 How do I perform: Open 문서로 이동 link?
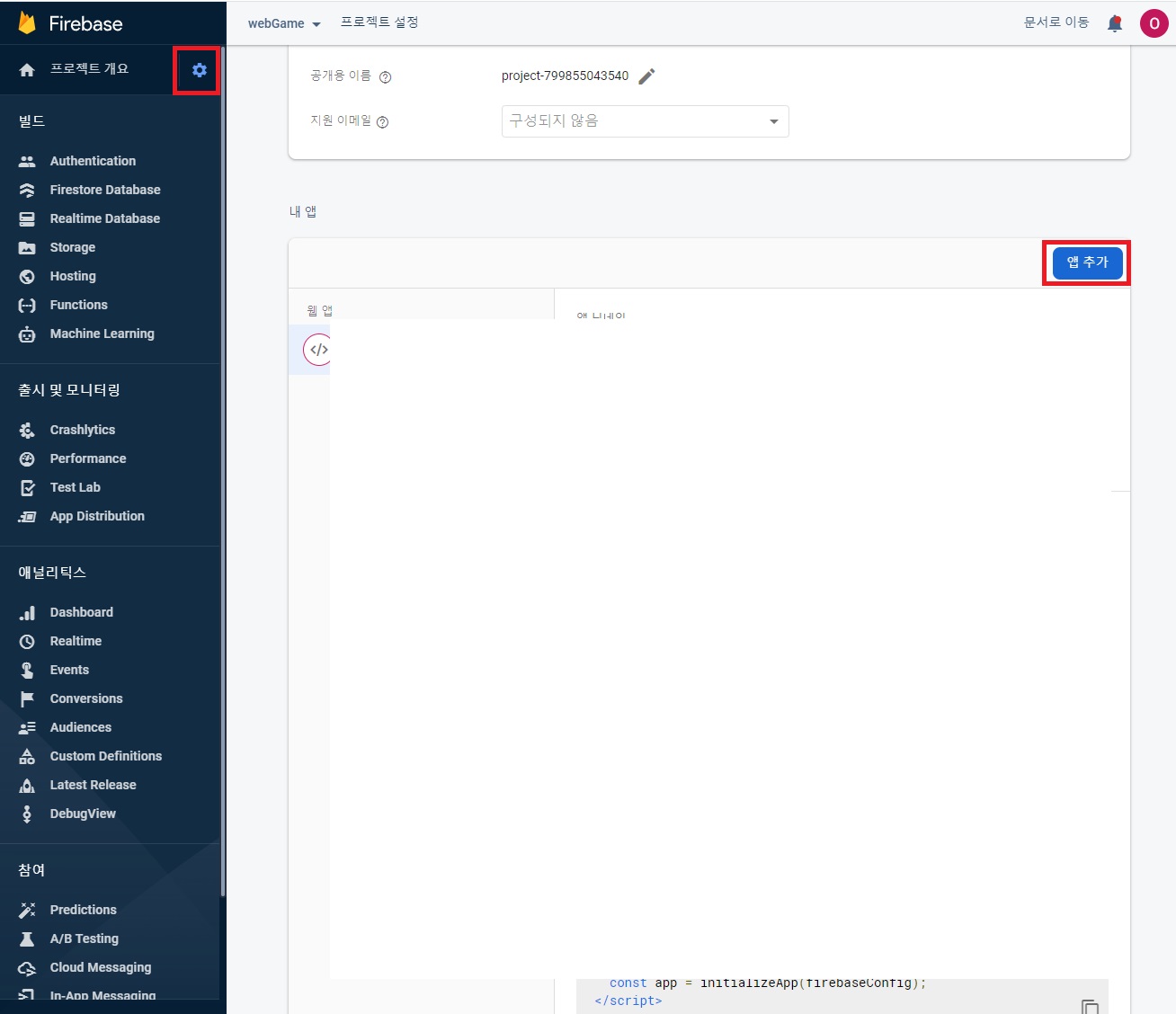tap(1056, 22)
